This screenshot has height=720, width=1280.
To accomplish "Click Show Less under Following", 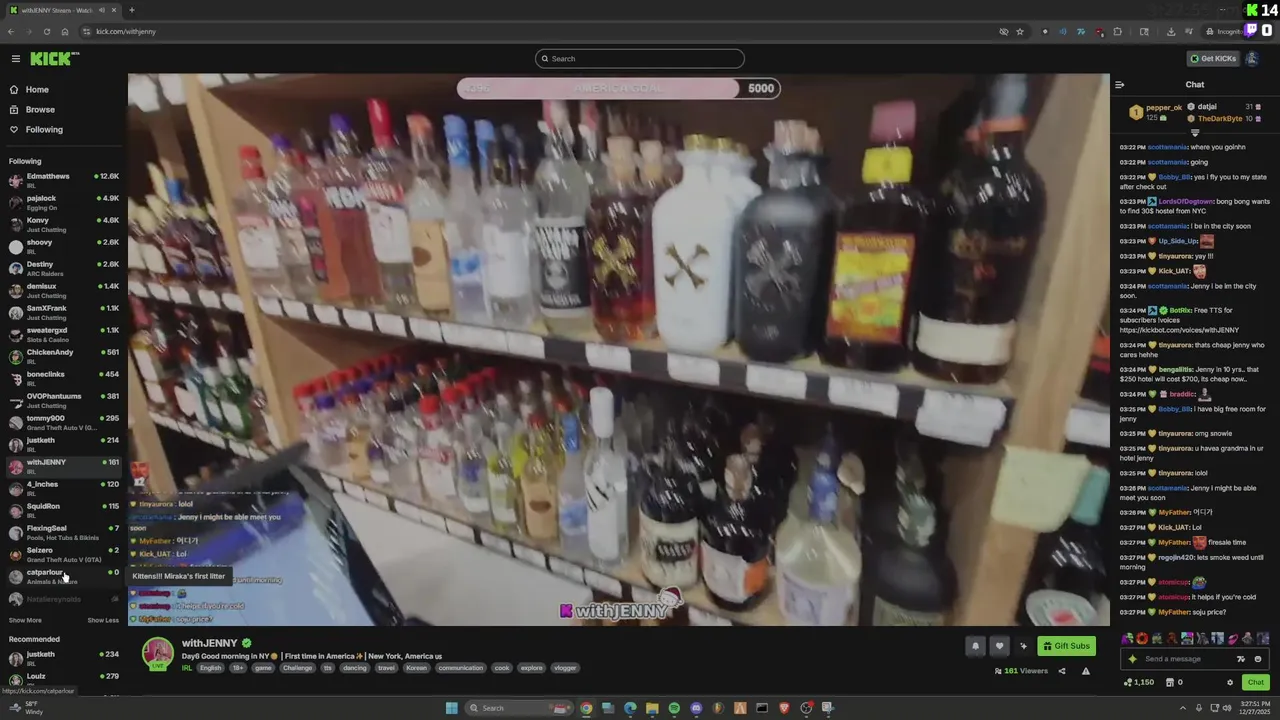I will click(103, 621).
